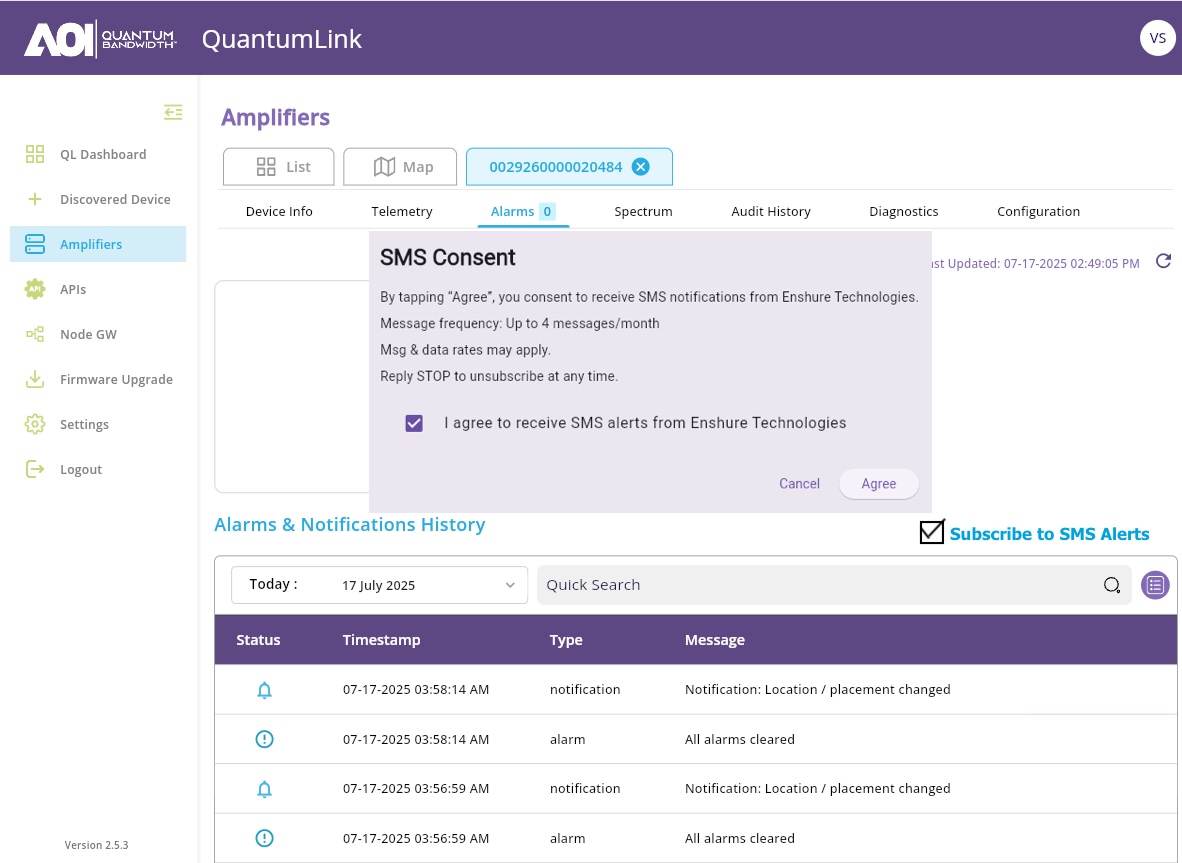Open the Telemetry tab
Viewport: 1182px width, 863px height.
coord(402,212)
